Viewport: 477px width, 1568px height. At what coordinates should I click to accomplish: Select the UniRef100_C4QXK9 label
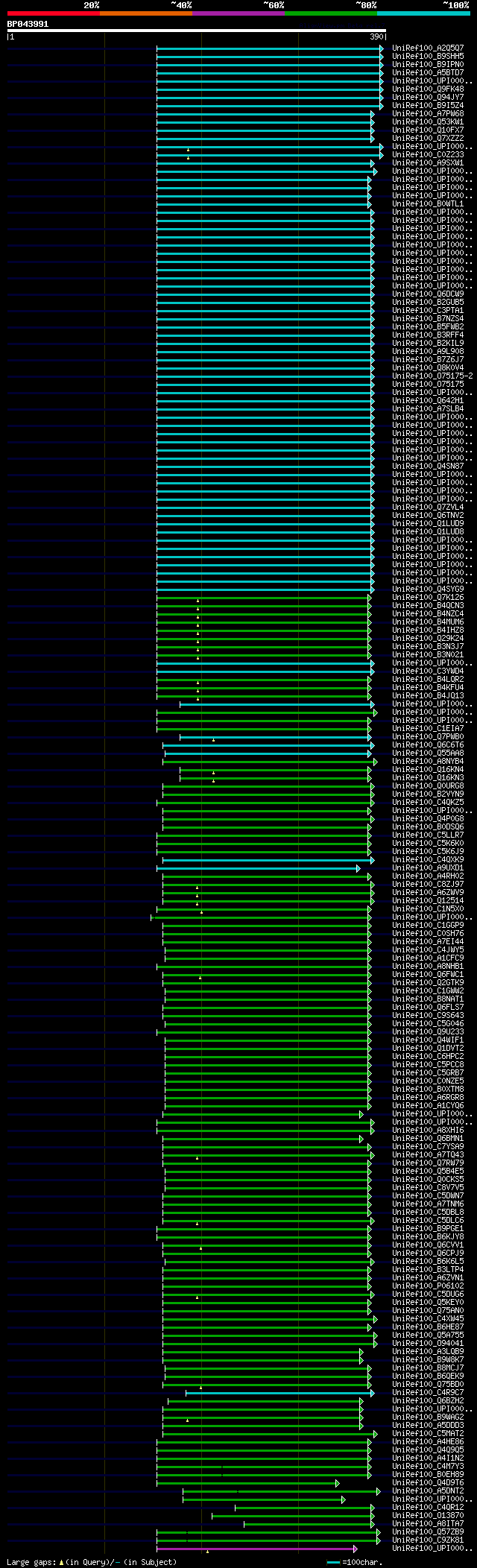point(428,859)
